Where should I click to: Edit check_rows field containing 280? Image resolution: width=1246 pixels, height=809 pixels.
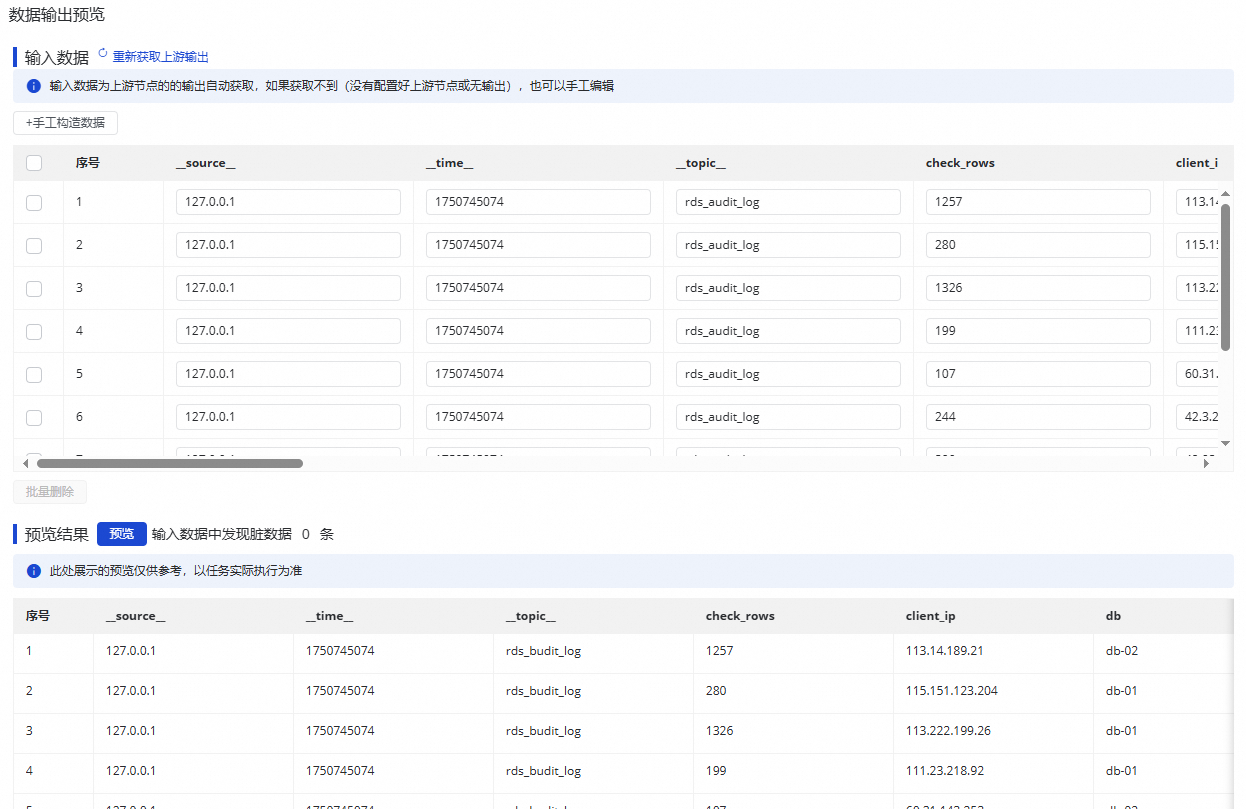point(1038,245)
